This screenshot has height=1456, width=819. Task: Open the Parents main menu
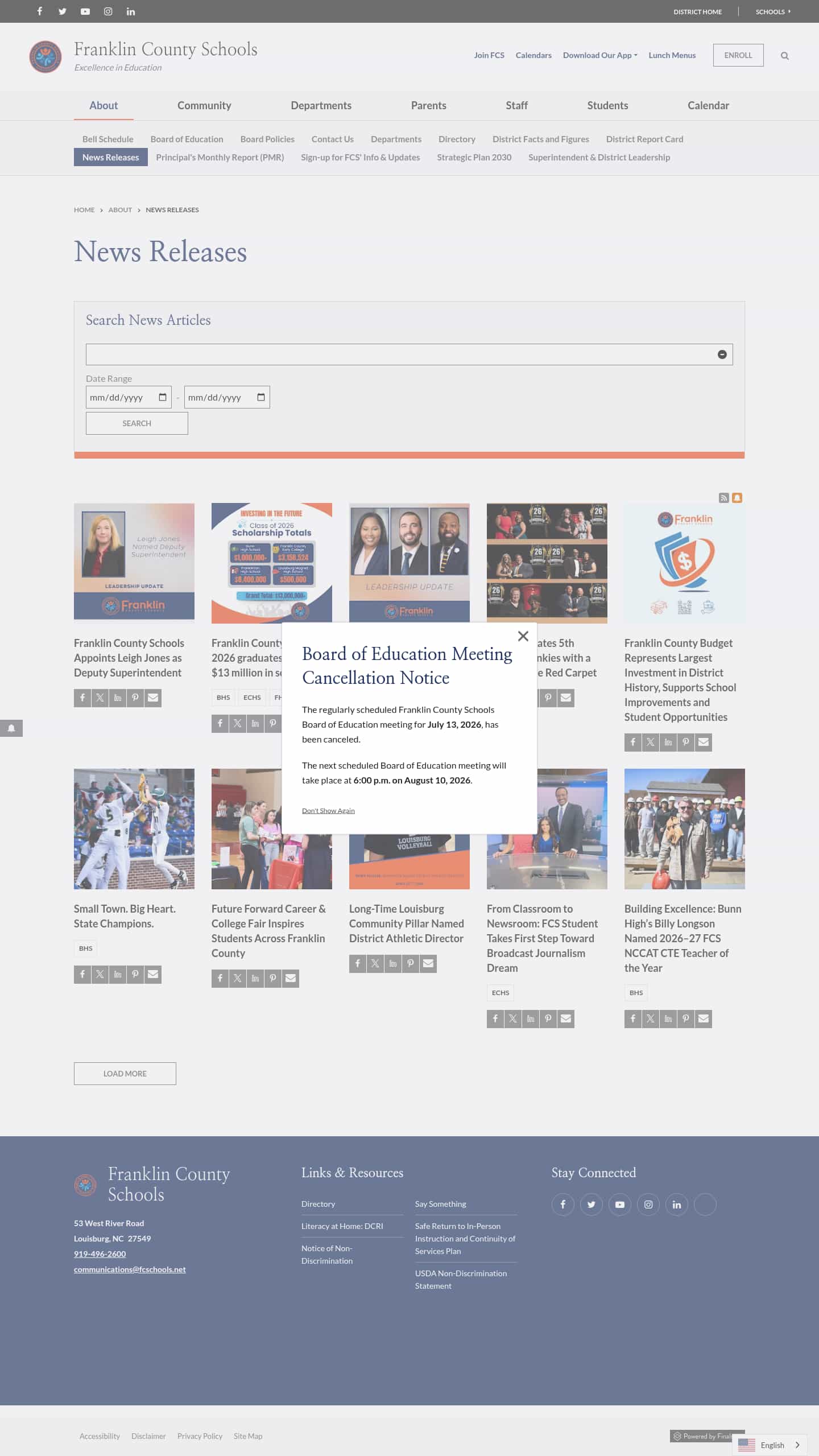428,105
